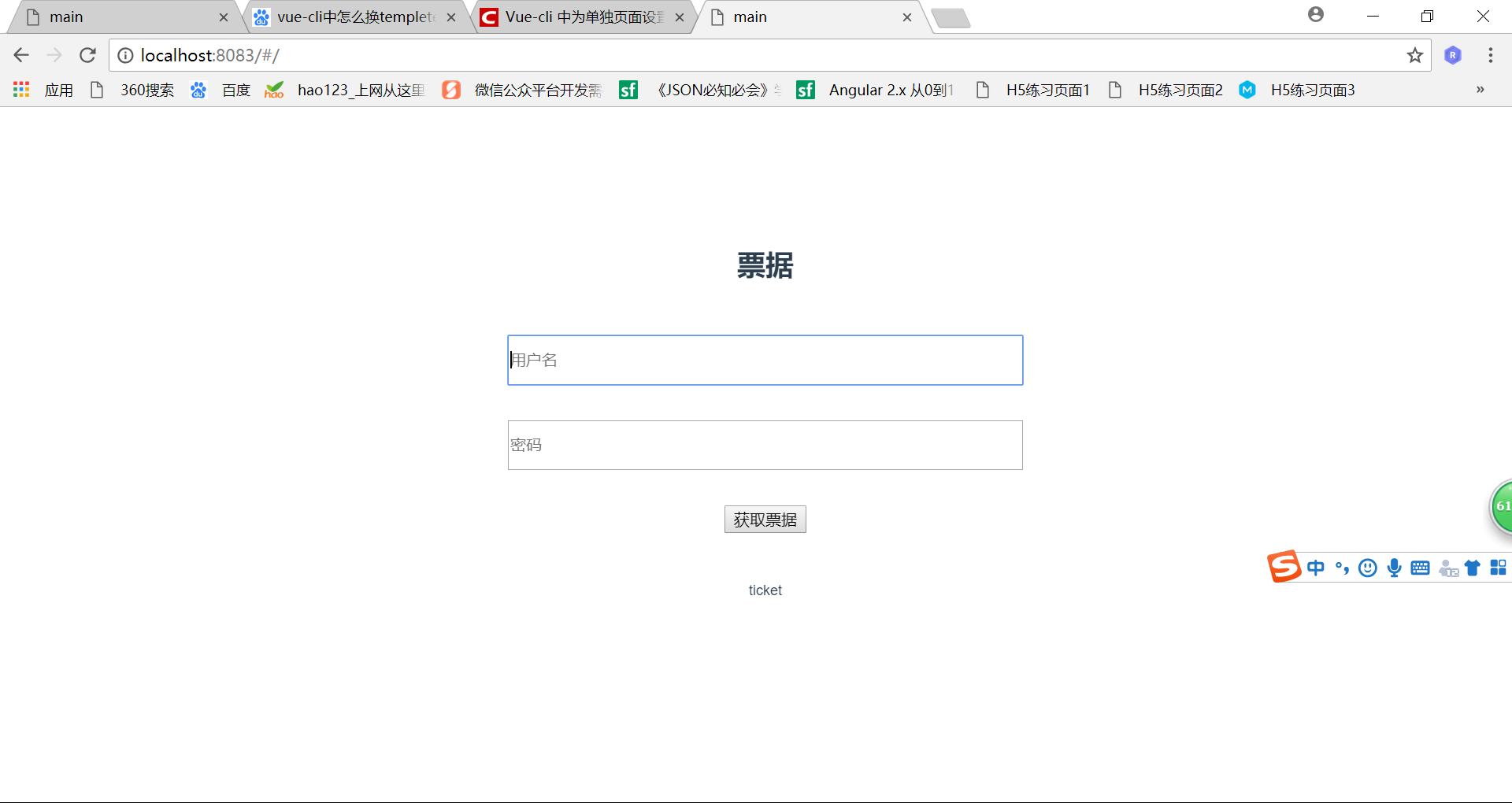This screenshot has width=1512, height=803.
Task: Reload the localhost page
Action: [x=87, y=55]
